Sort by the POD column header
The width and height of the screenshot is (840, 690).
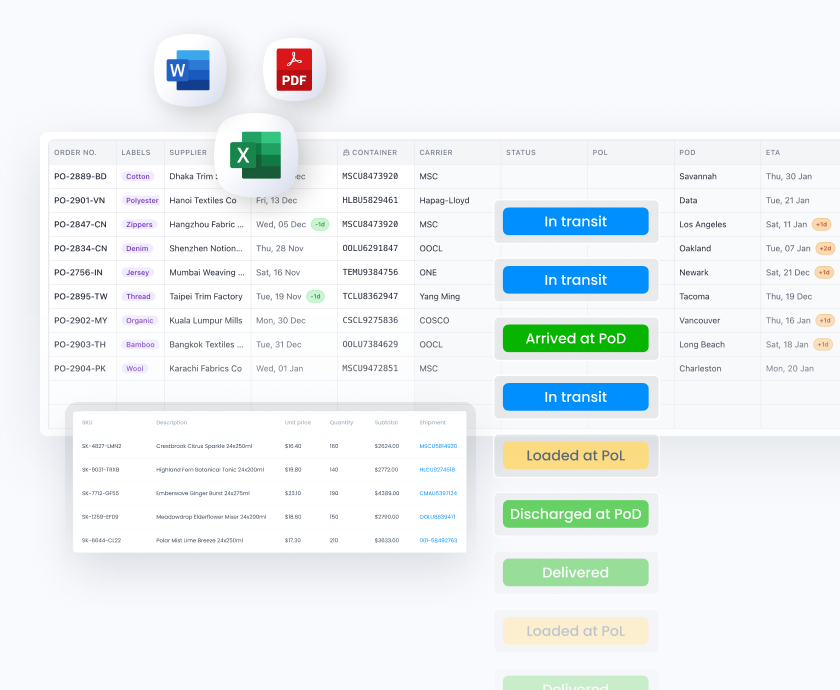[x=687, y=153]
